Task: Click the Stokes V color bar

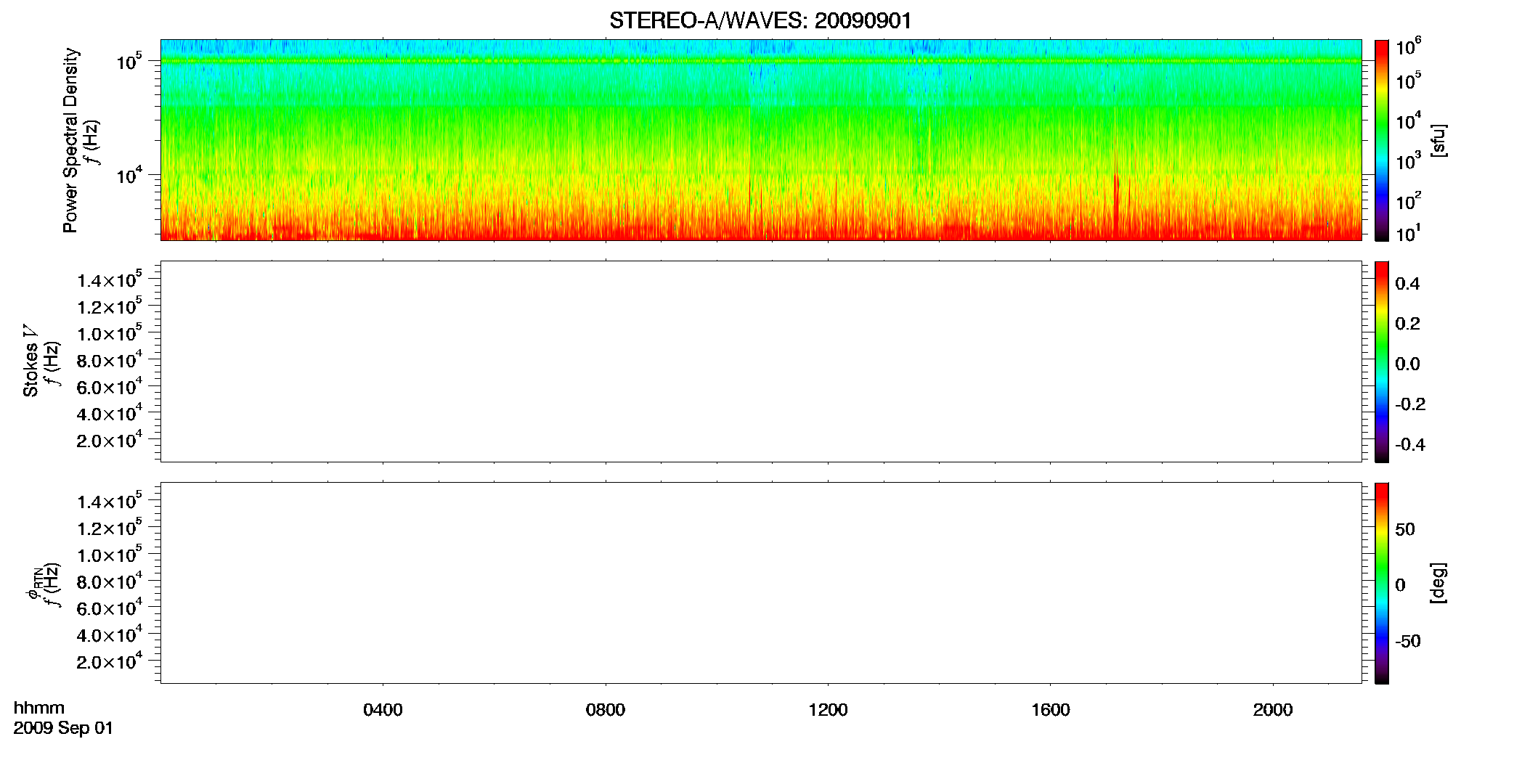Action: [1381, 362]
